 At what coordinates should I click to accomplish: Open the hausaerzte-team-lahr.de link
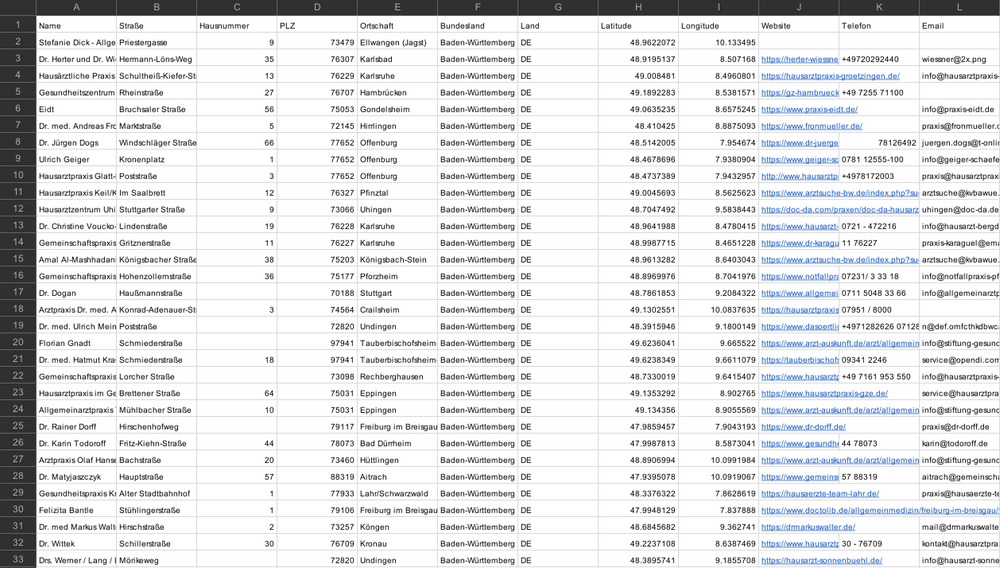pyautogui.click(x=820, y=493)
